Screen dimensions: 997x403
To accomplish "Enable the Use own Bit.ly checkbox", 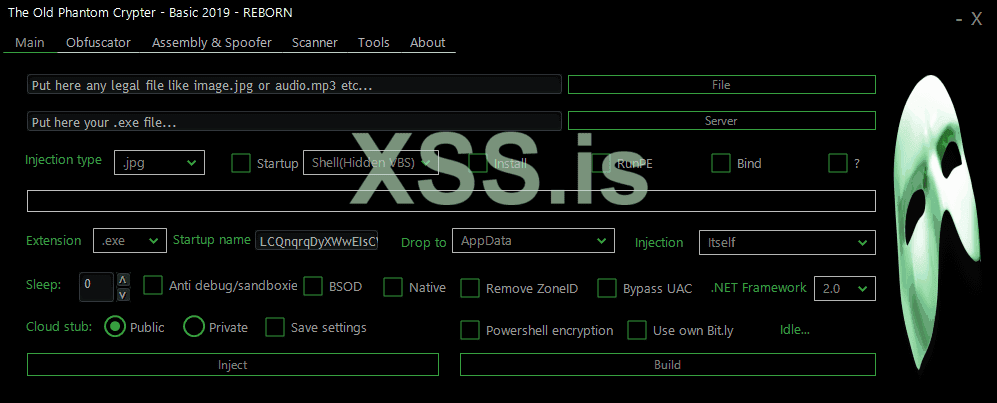I will pyautogui.click(x=636, y=330).
